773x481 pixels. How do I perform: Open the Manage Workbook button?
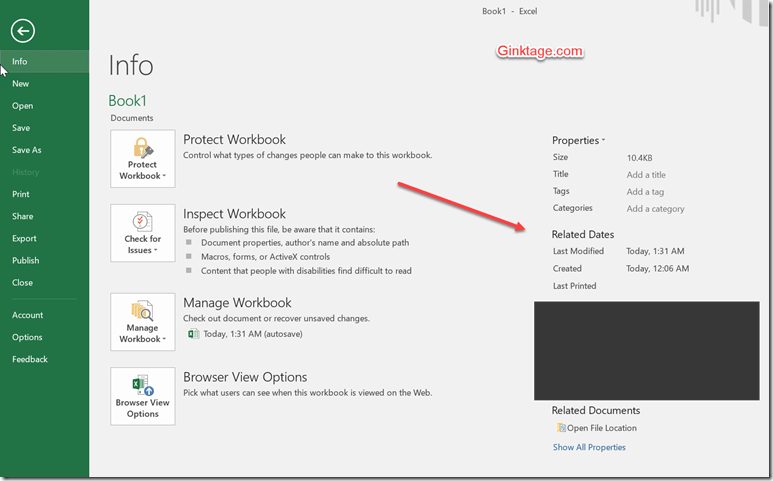142,322
